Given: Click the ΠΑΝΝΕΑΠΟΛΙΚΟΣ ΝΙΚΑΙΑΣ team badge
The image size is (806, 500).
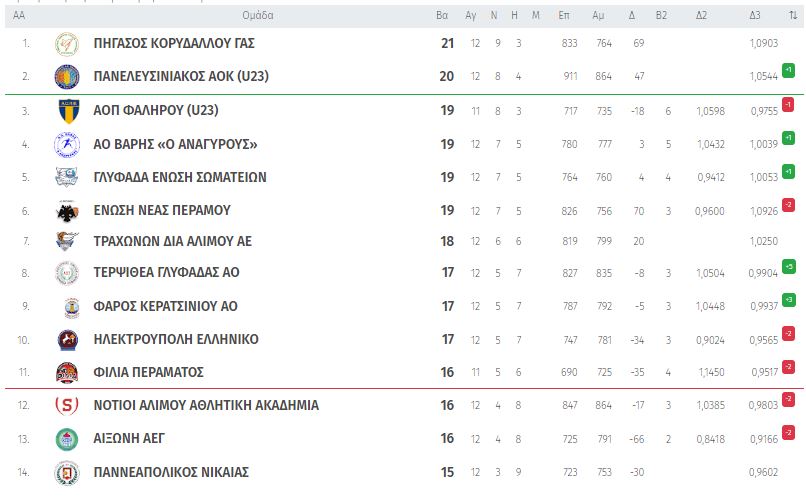Looking at the screenshot, I should click(67, 472).
